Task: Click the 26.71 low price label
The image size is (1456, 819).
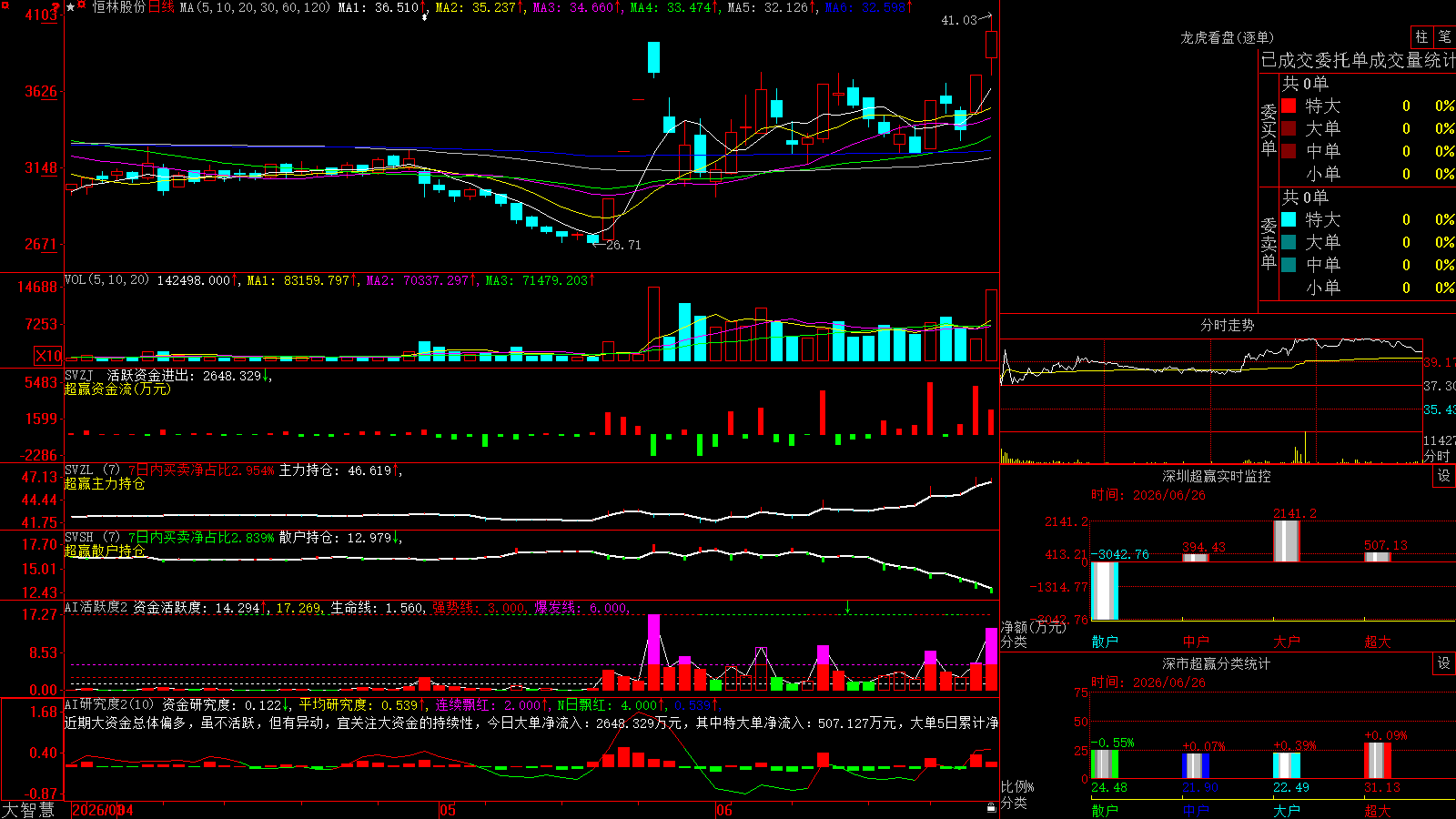Action: point(623,245)
